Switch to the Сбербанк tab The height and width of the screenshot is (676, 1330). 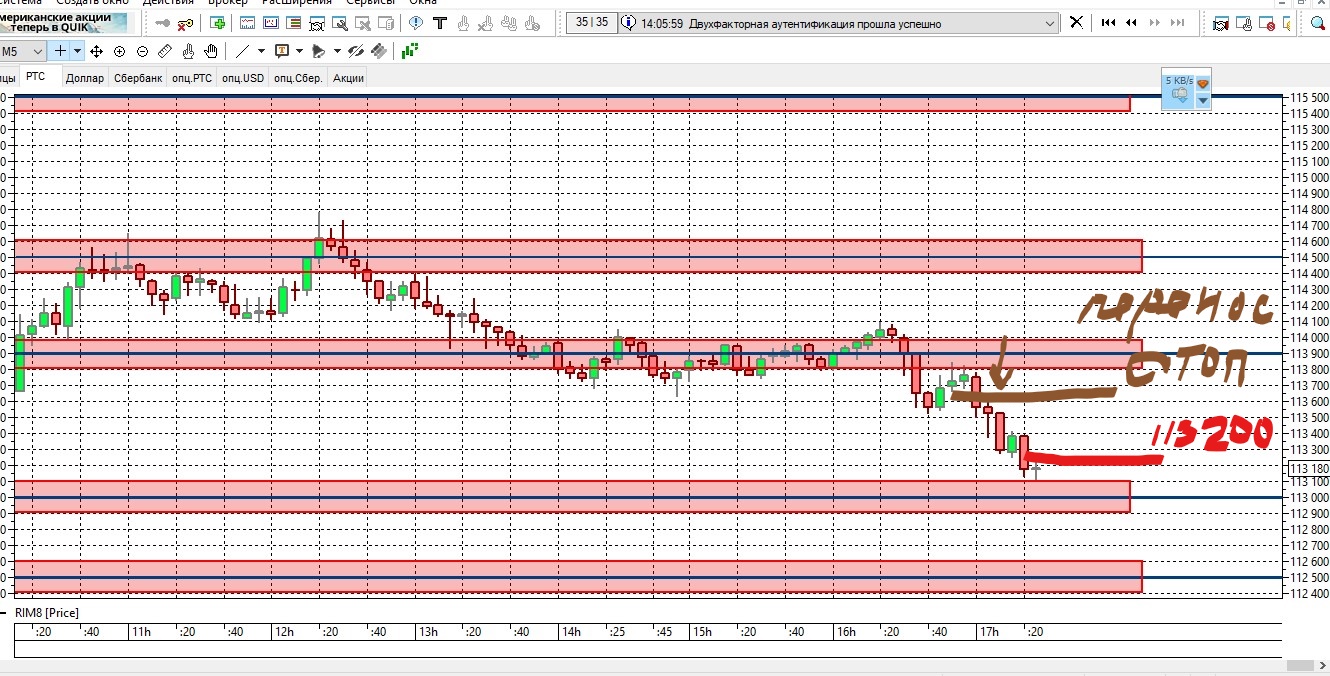[x=138, y=78]
